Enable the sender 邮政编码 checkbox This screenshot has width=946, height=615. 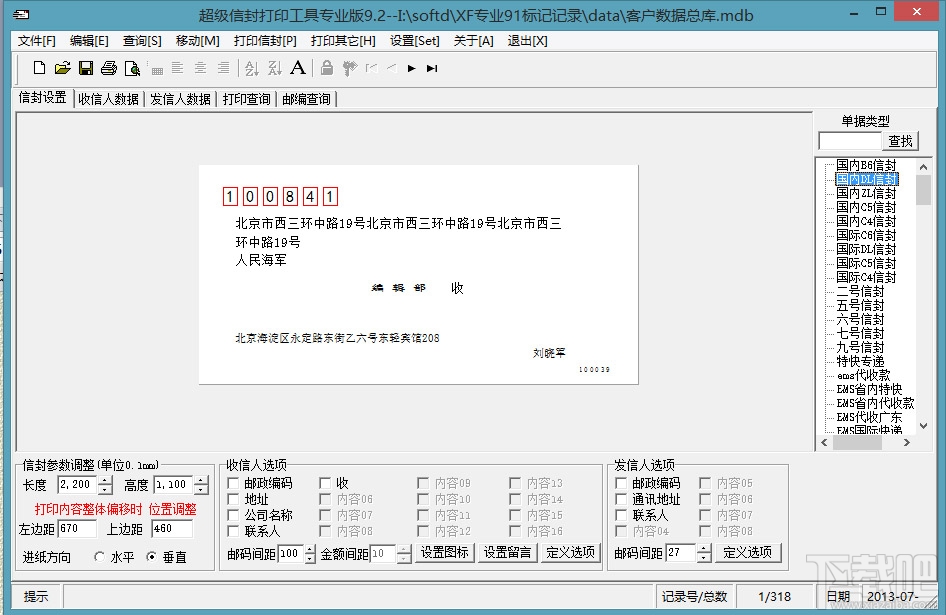pos(621,483)
